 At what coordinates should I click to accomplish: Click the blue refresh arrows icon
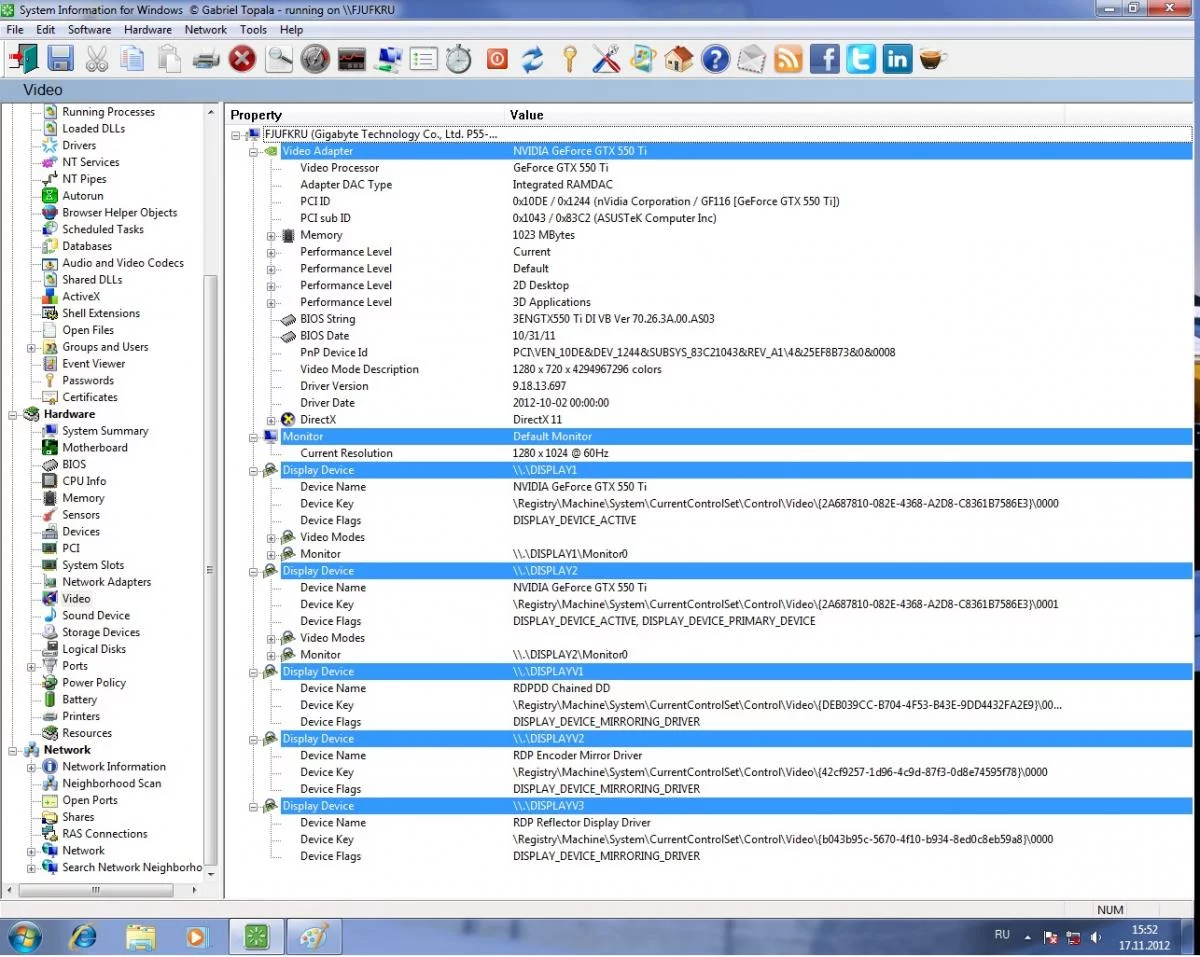tap(532, 59)
